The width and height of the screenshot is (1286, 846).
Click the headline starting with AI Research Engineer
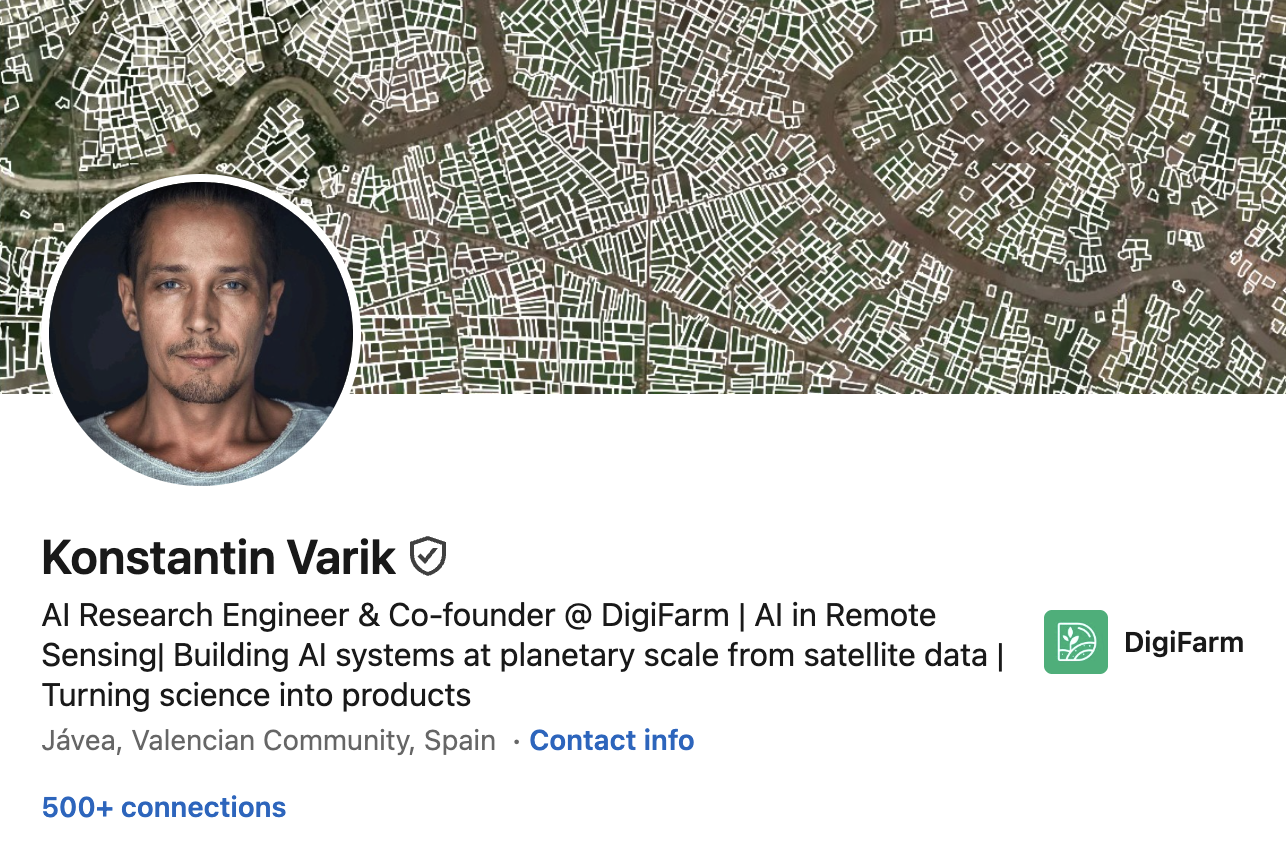coord(488,615)
